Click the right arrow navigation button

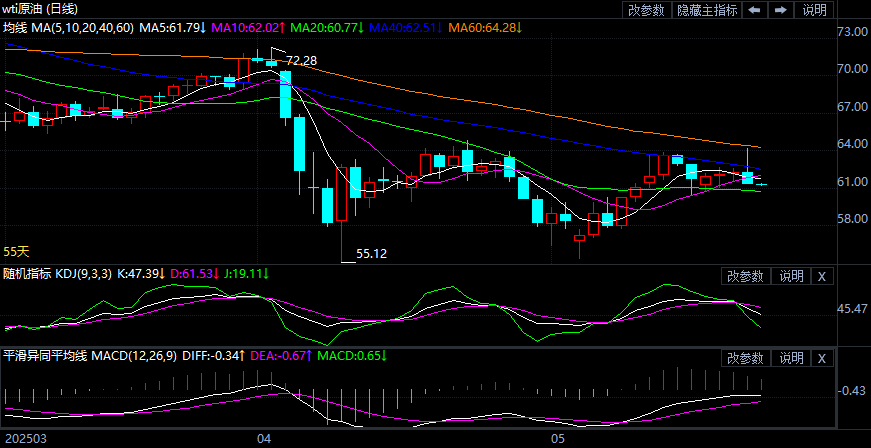[780, 9]
